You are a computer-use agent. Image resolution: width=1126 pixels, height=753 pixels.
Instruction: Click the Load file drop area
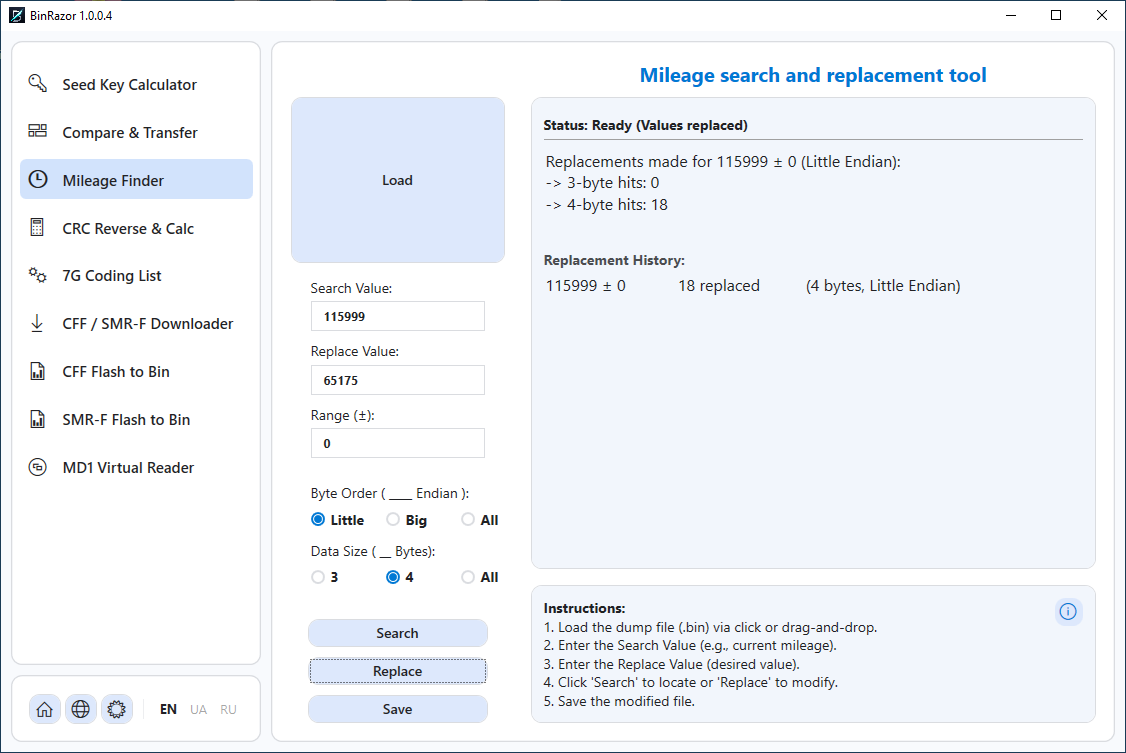tap(398, 180)
